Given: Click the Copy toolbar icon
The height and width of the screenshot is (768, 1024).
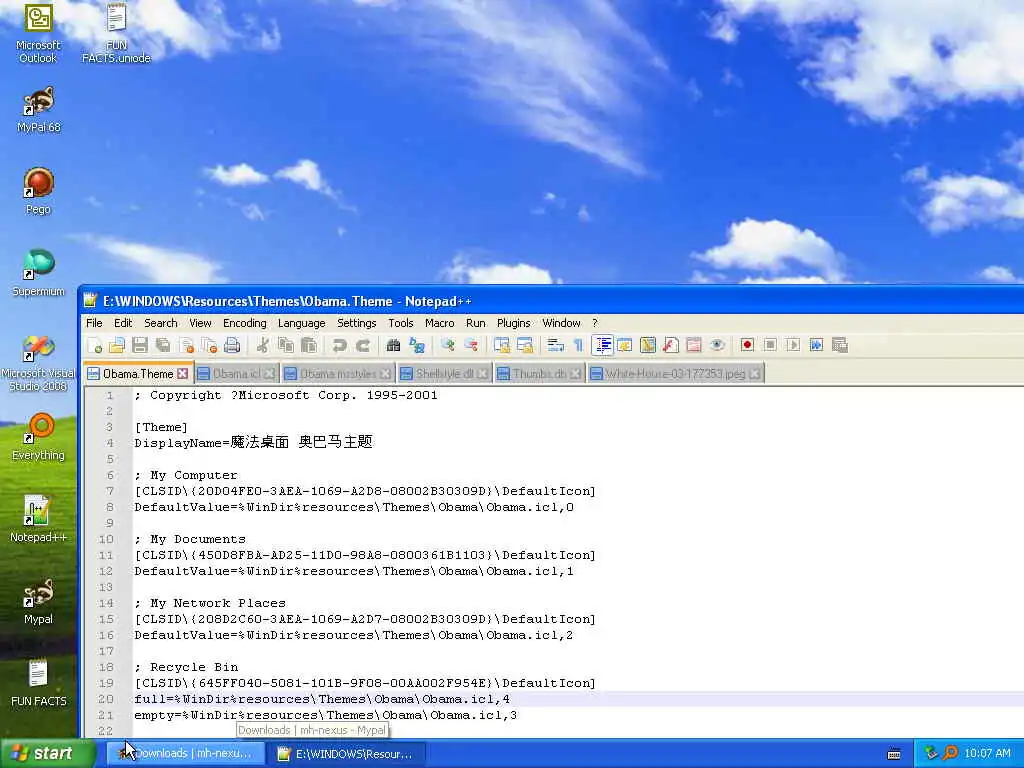Looking at the screenshot, I should click(285, 345).
